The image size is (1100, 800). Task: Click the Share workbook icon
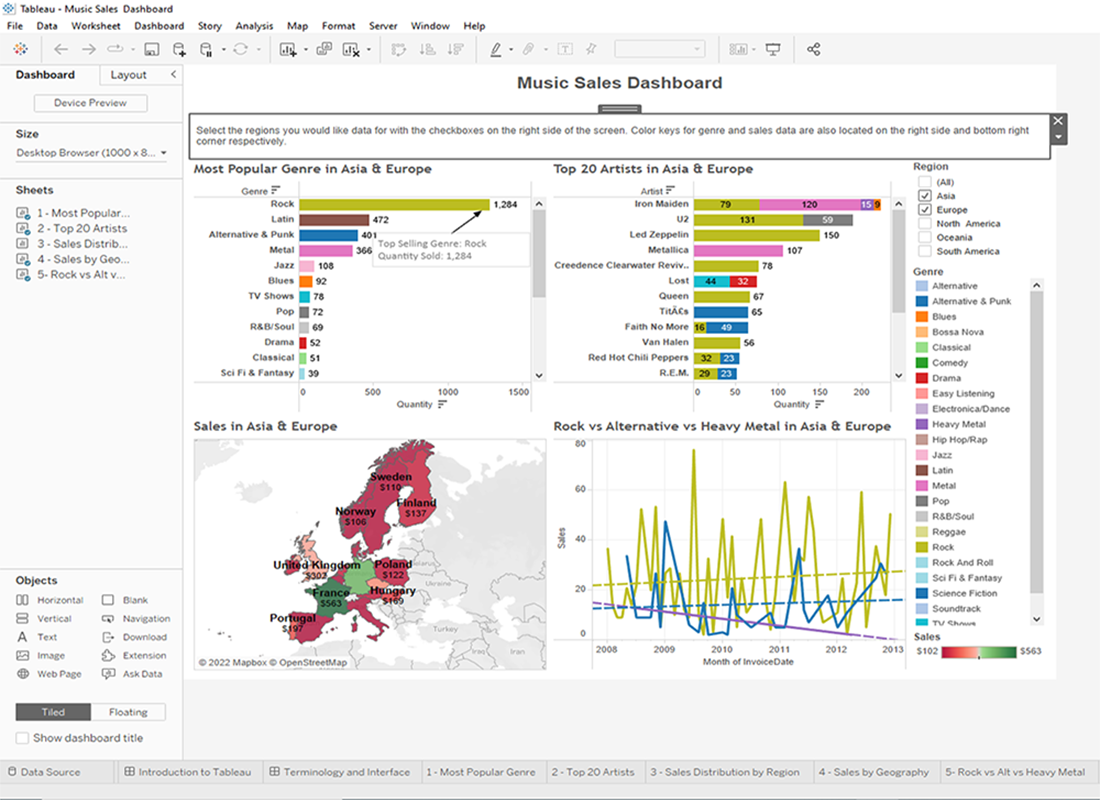tap(813, 49)
